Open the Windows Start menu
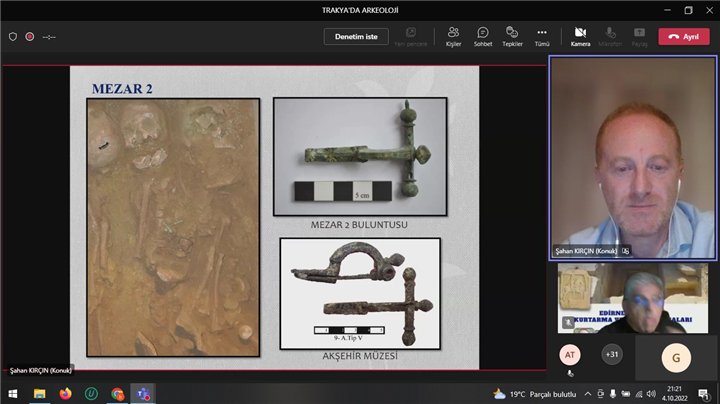The height and width of the screenshot is (404, 720). point(13,394)
